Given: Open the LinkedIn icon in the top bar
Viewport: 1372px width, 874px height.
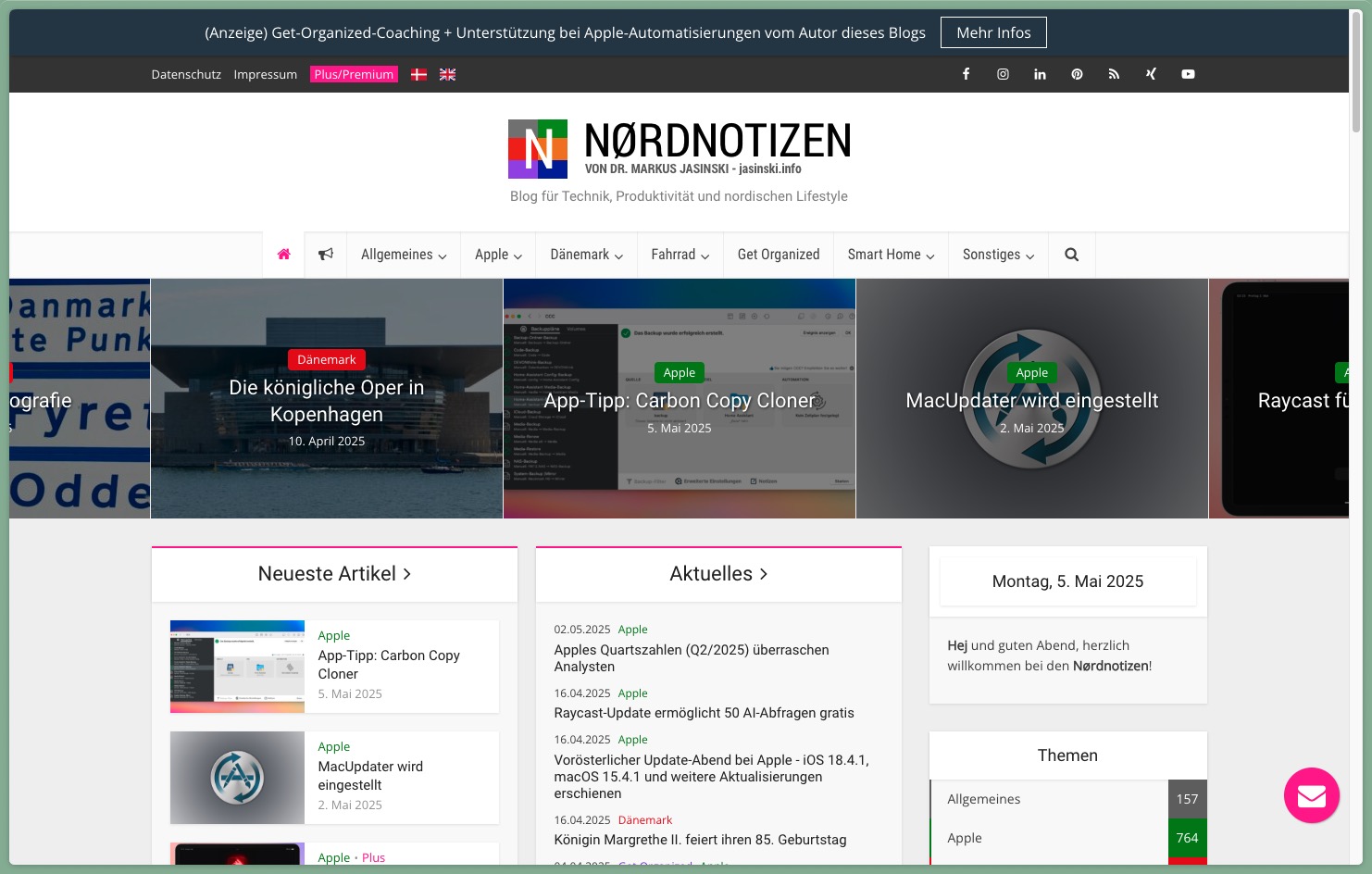Looking at the screenshot, I should pyautogui.click(x=1040, y=74).
